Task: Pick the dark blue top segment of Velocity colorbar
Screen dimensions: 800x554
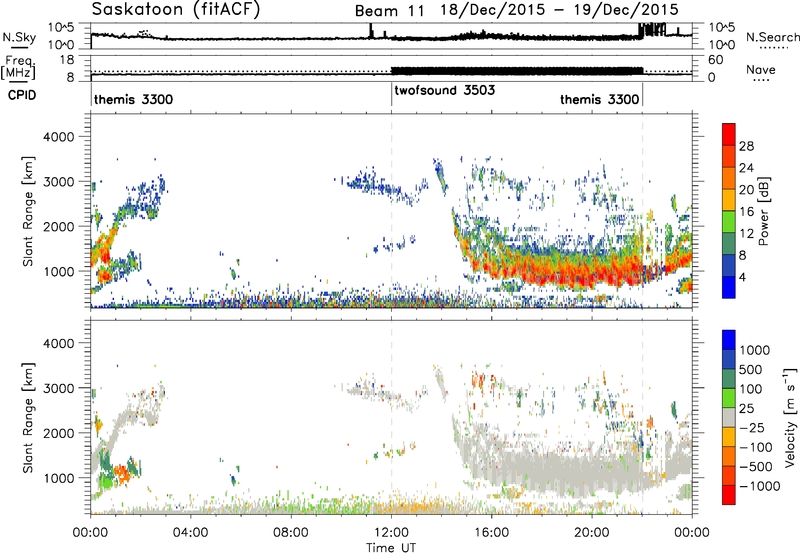Action: click(x=729, y=339)
